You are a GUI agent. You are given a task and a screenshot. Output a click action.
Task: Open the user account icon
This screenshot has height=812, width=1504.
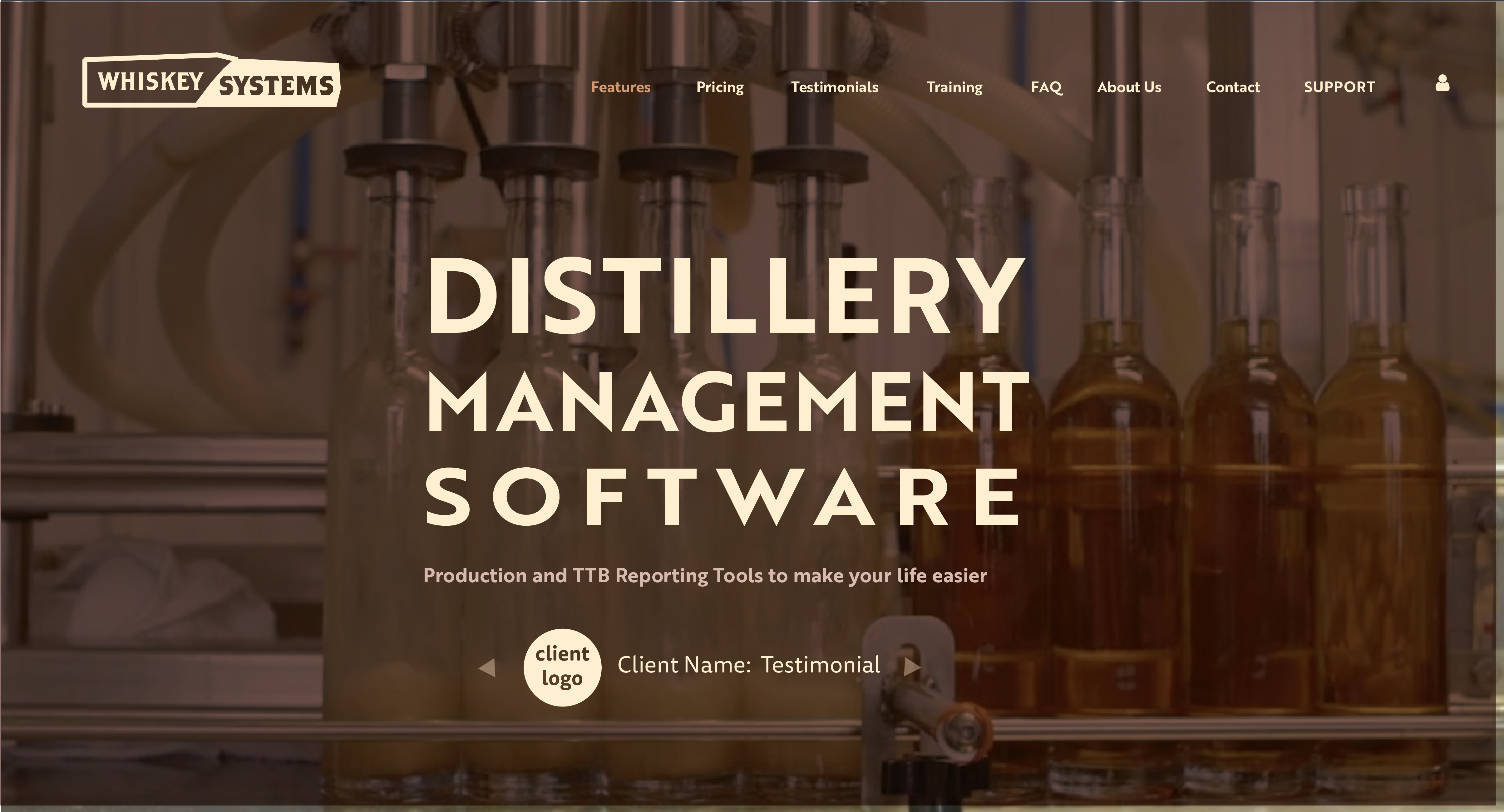[x=1442, y=83]
